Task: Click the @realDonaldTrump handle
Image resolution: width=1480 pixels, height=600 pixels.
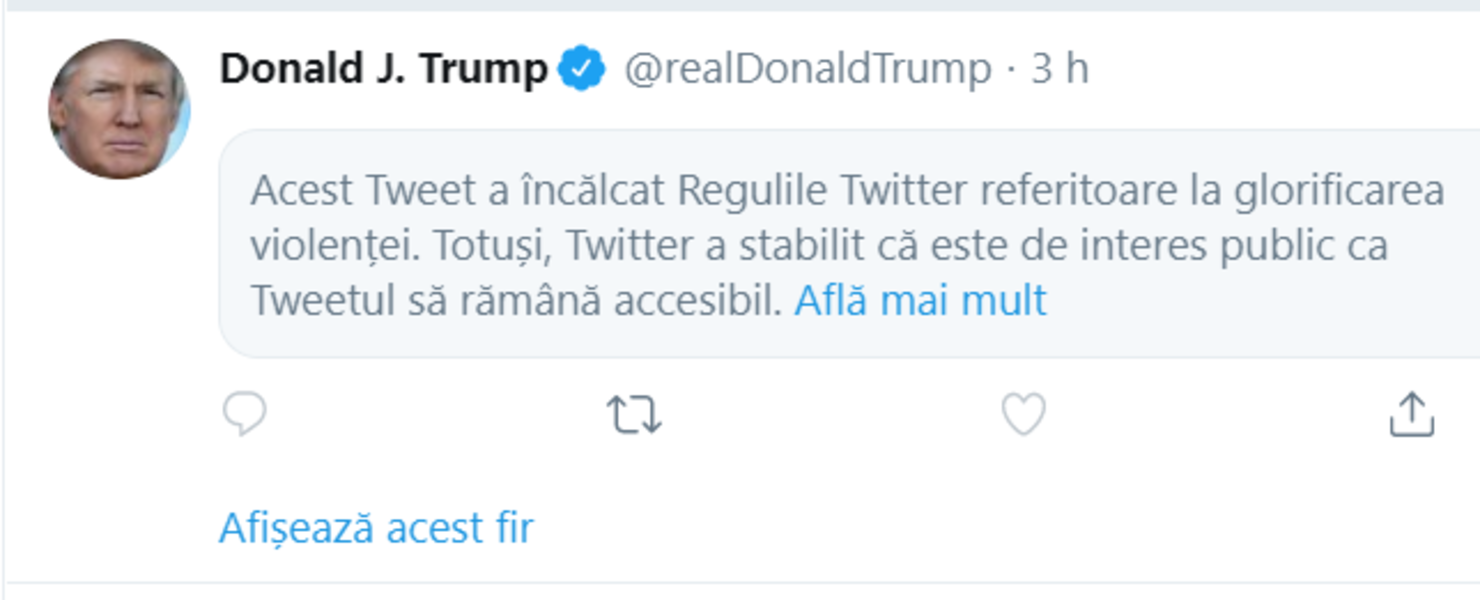Action: (x=807, y=69)
